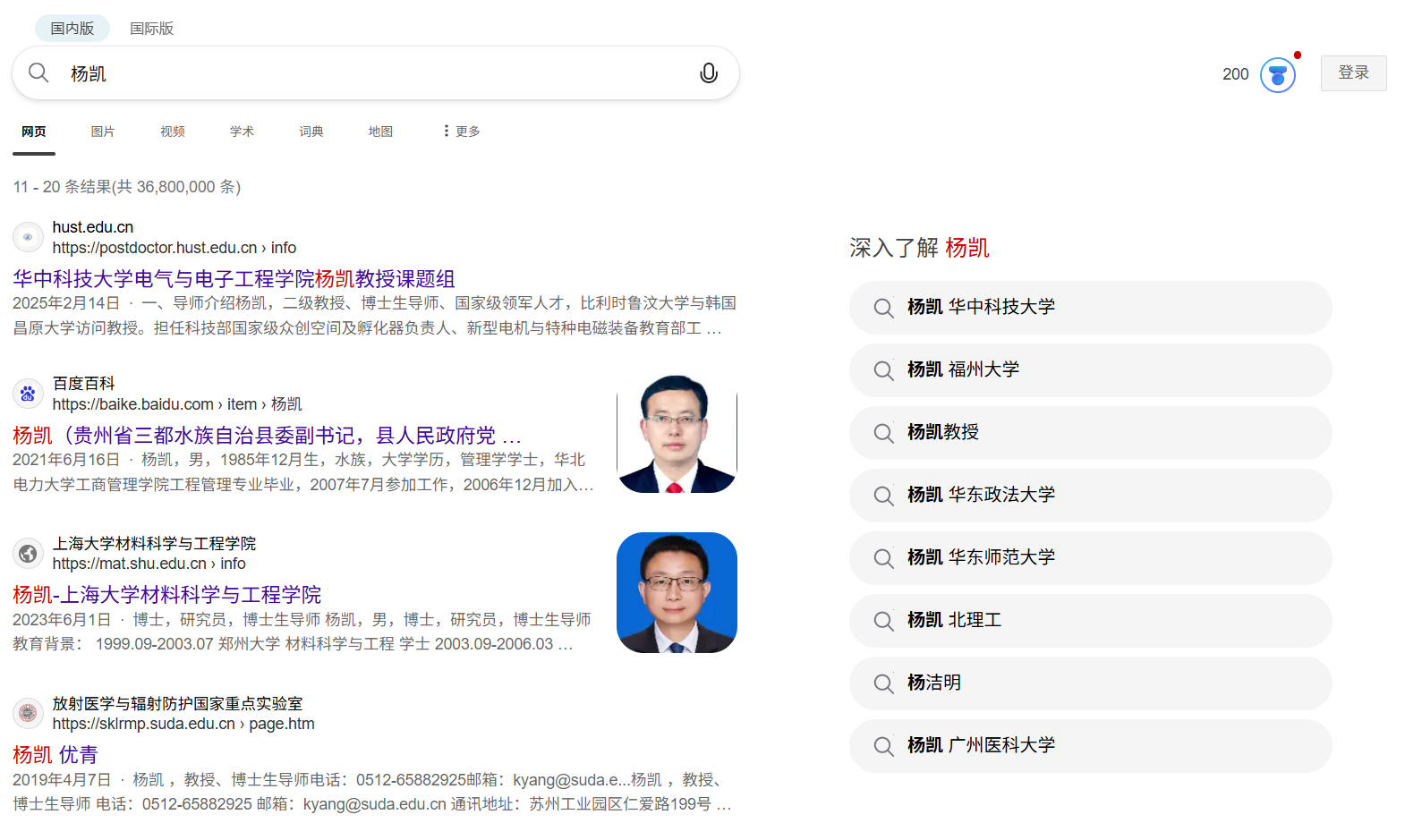The image size is (1405, 840).
Task: Open the Baidu Baike result portrait thumbnail
Action: 677,433
